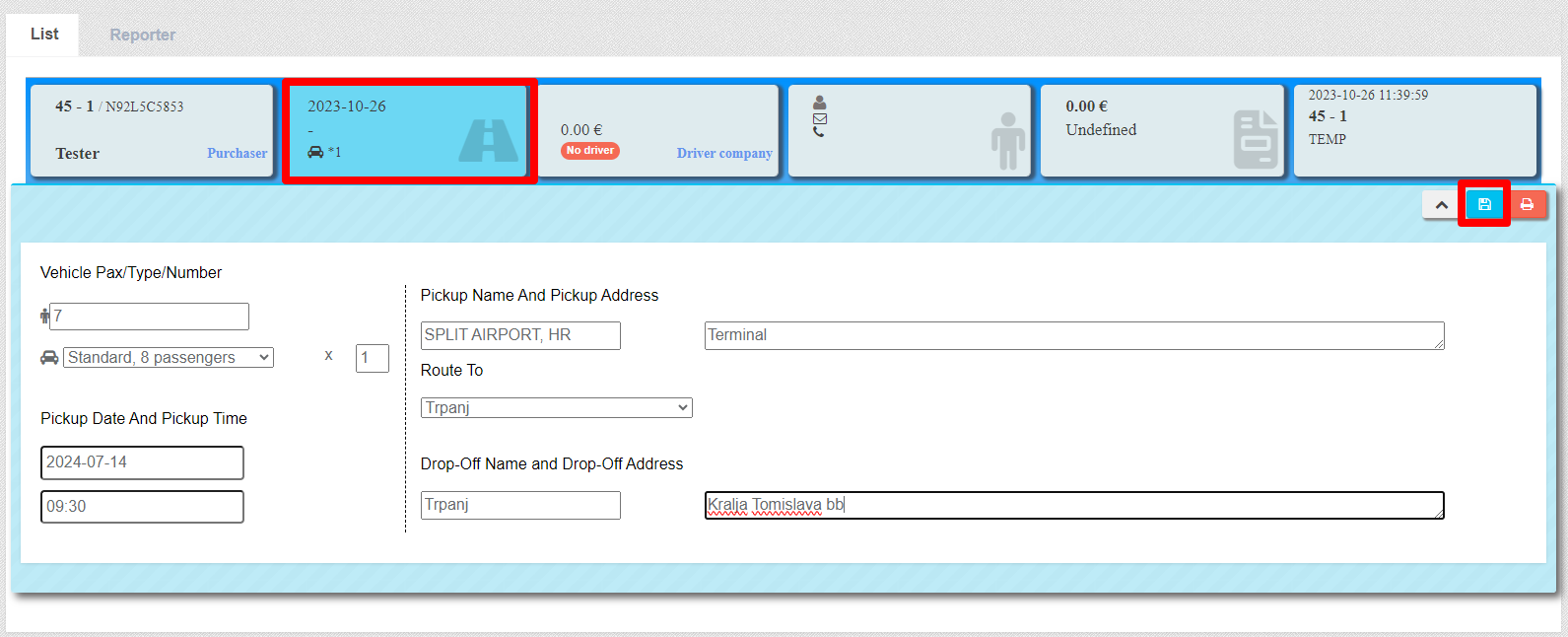This screenshot has width=1568, height=637.
Task: Click the small car icon beside *1
Action: (315, 152)
